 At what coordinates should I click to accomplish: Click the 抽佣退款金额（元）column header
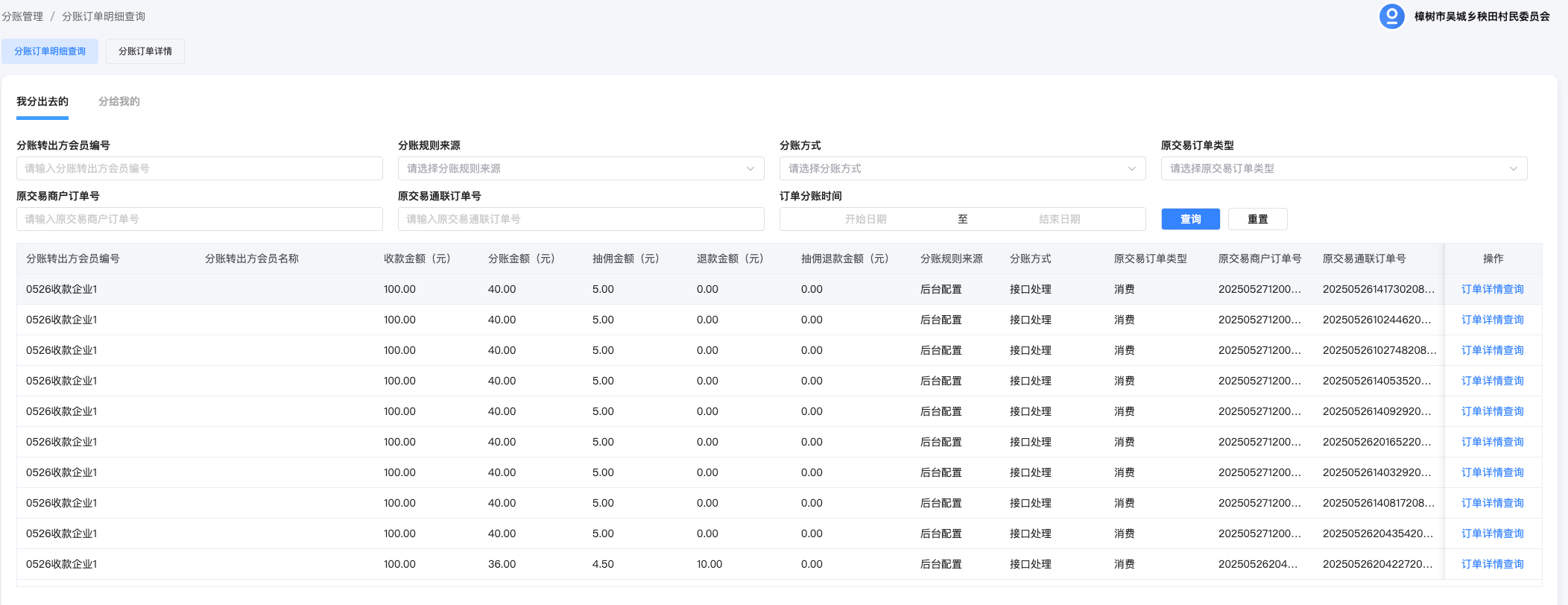coord(845,259)
